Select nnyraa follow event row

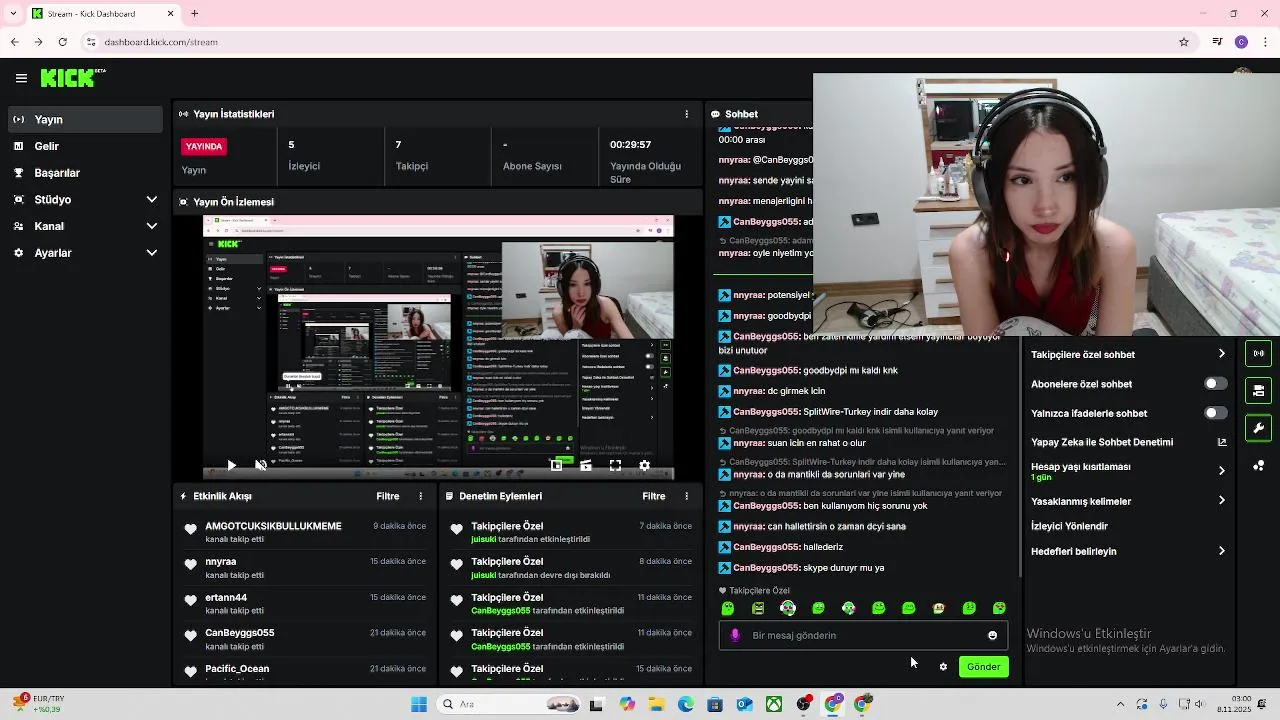pos(305,568)
